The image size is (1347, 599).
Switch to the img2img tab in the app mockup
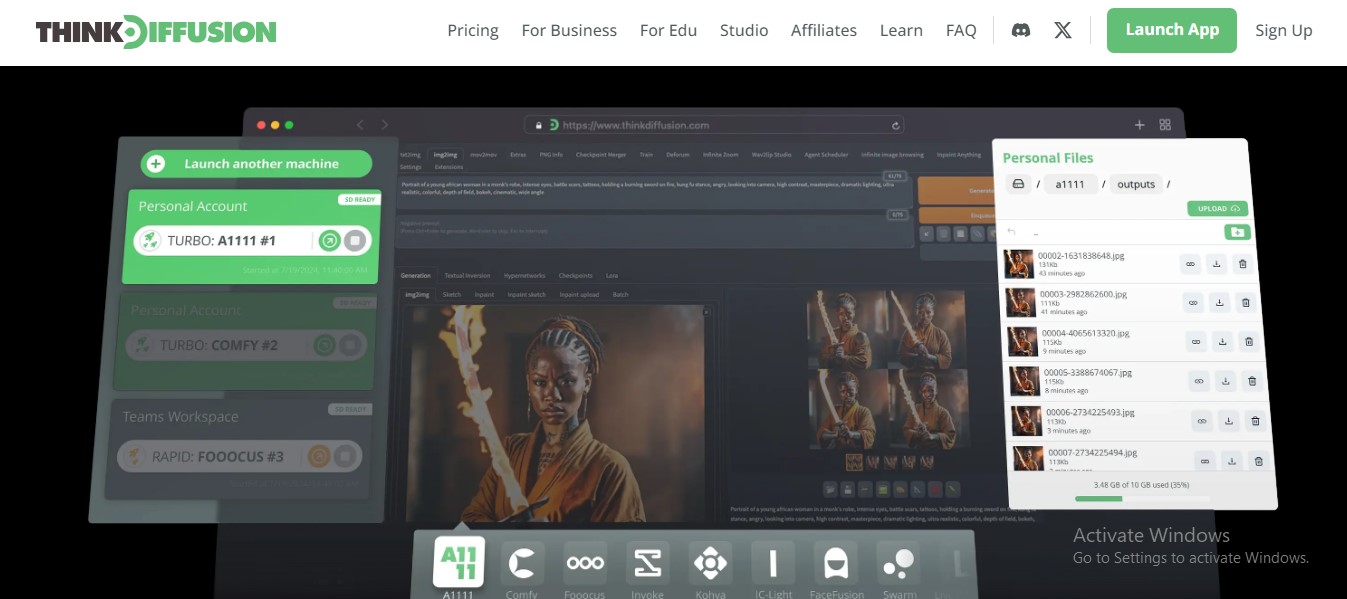445,155
